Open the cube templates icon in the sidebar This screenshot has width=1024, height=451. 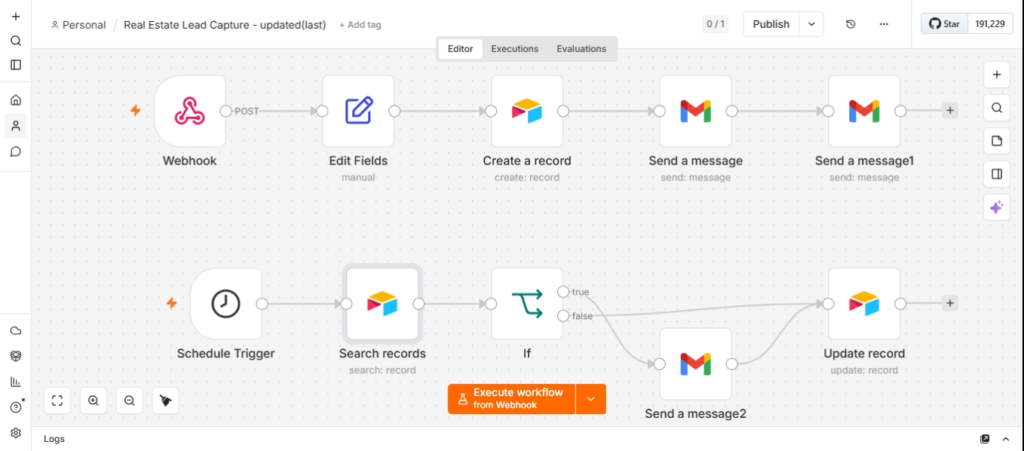pyautogui.click(x=16, y=356)
